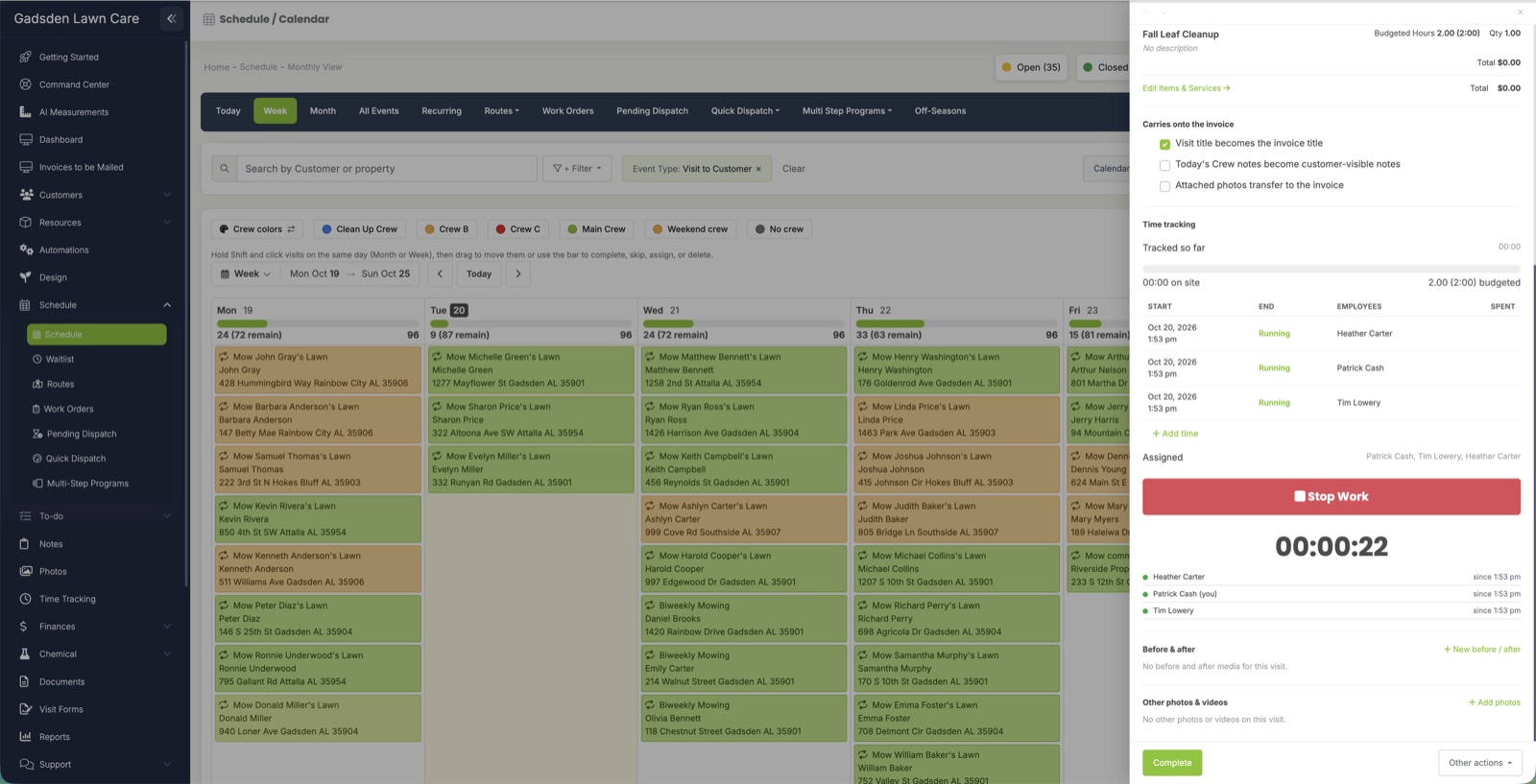The image size is (1536, 784).
Task: Open the Filter dropdown
Action: 577,169
